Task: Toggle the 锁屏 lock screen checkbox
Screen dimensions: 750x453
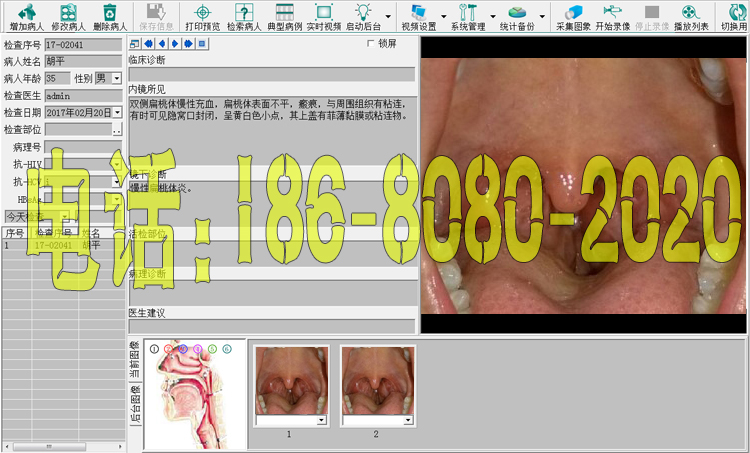Action: coord(371,44)
